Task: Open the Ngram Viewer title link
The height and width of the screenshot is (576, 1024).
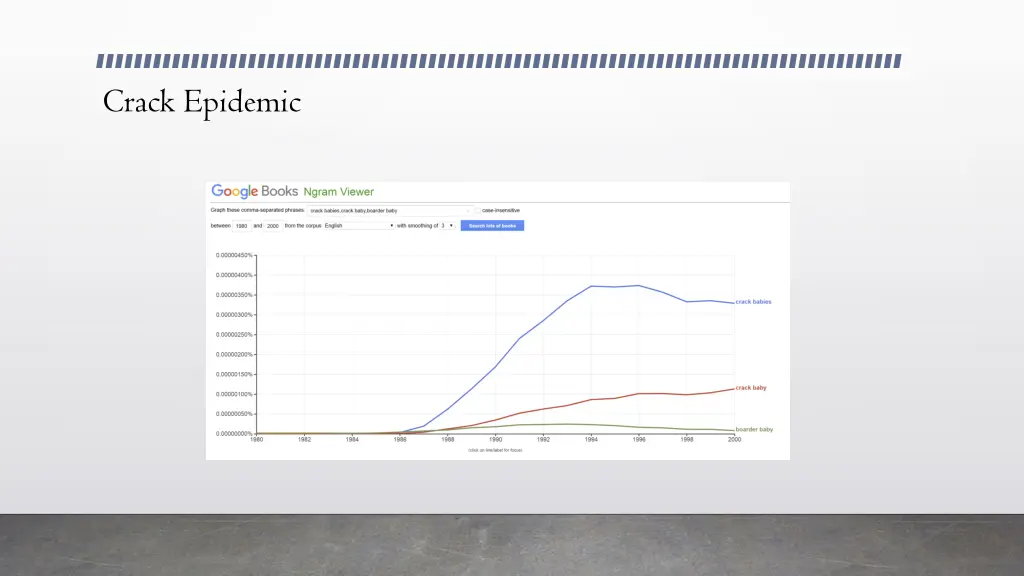Action: tap(338, 192)
